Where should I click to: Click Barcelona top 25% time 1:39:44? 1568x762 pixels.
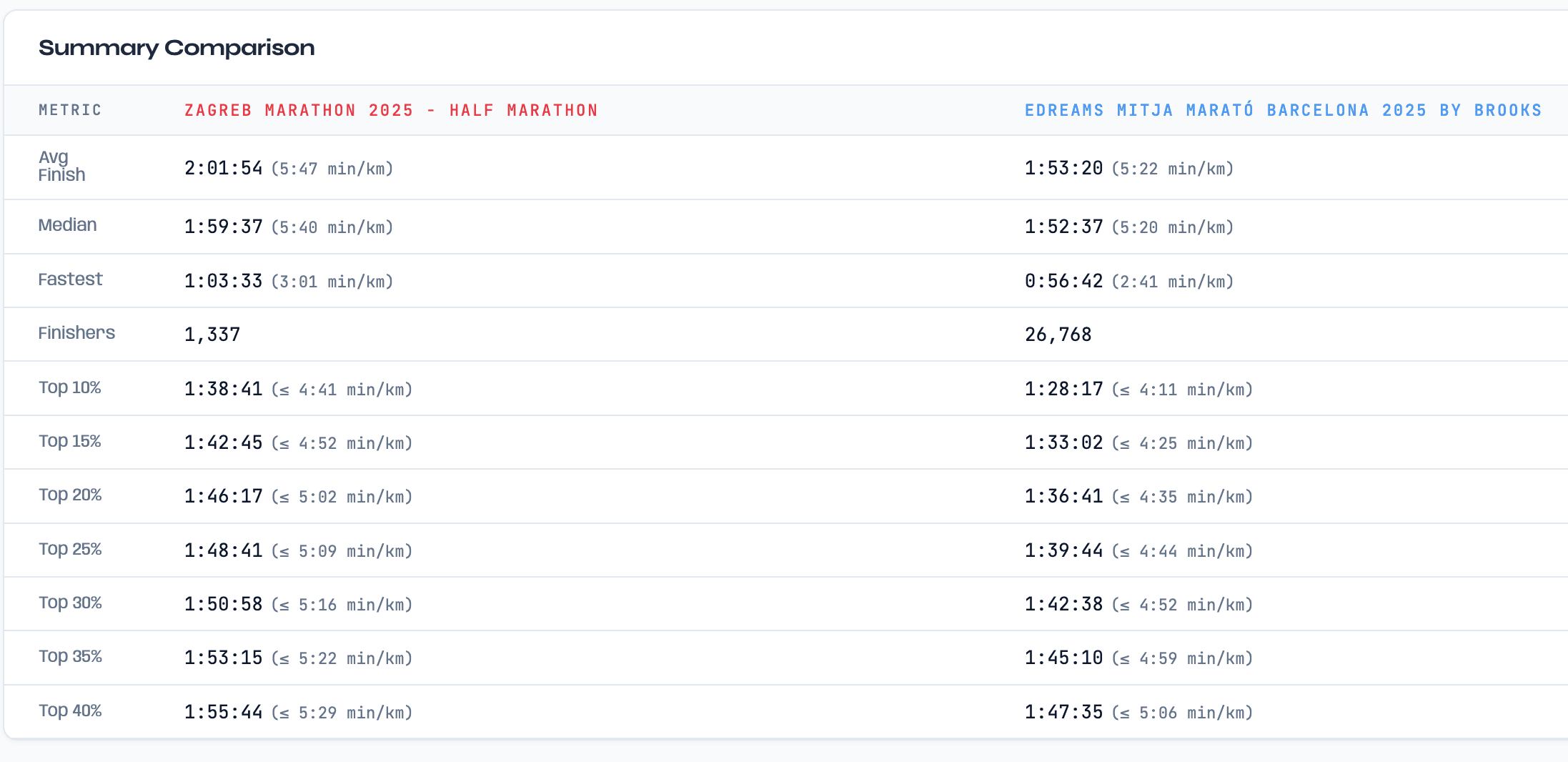[1064, 550]
